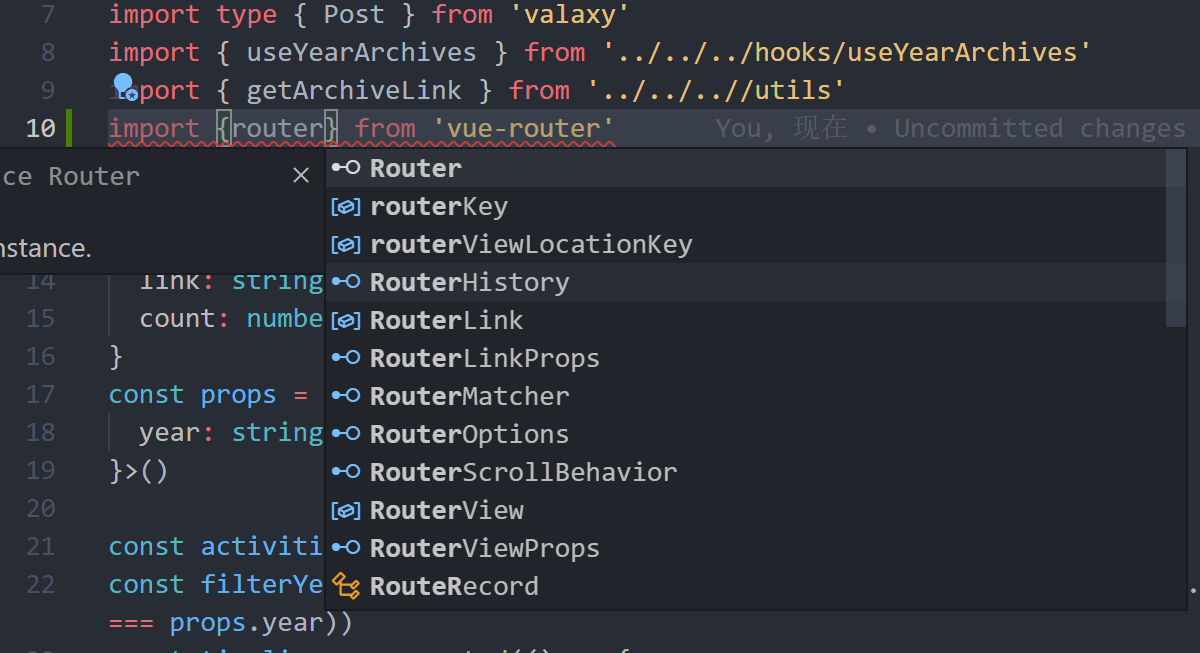Image resolution: width=1200 pixels, height=653 pixels.
Task: Select RouteRecord completion entry
Action: tap(747, 586)
